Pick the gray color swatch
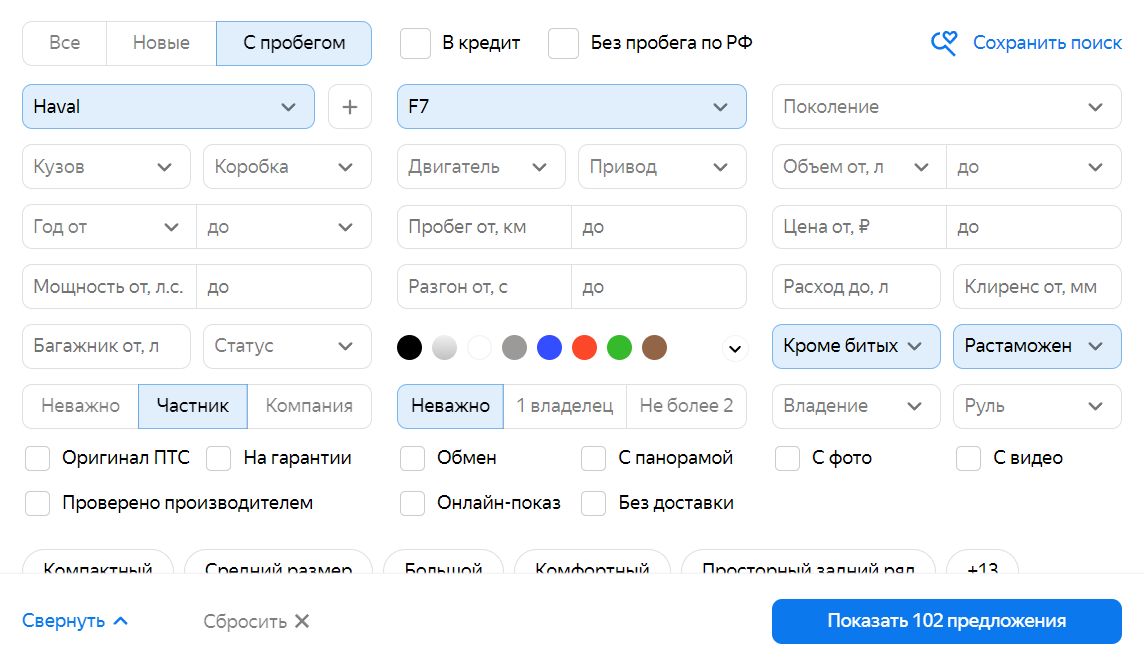This screenshot has height=658, width=1144. [514, 347]
